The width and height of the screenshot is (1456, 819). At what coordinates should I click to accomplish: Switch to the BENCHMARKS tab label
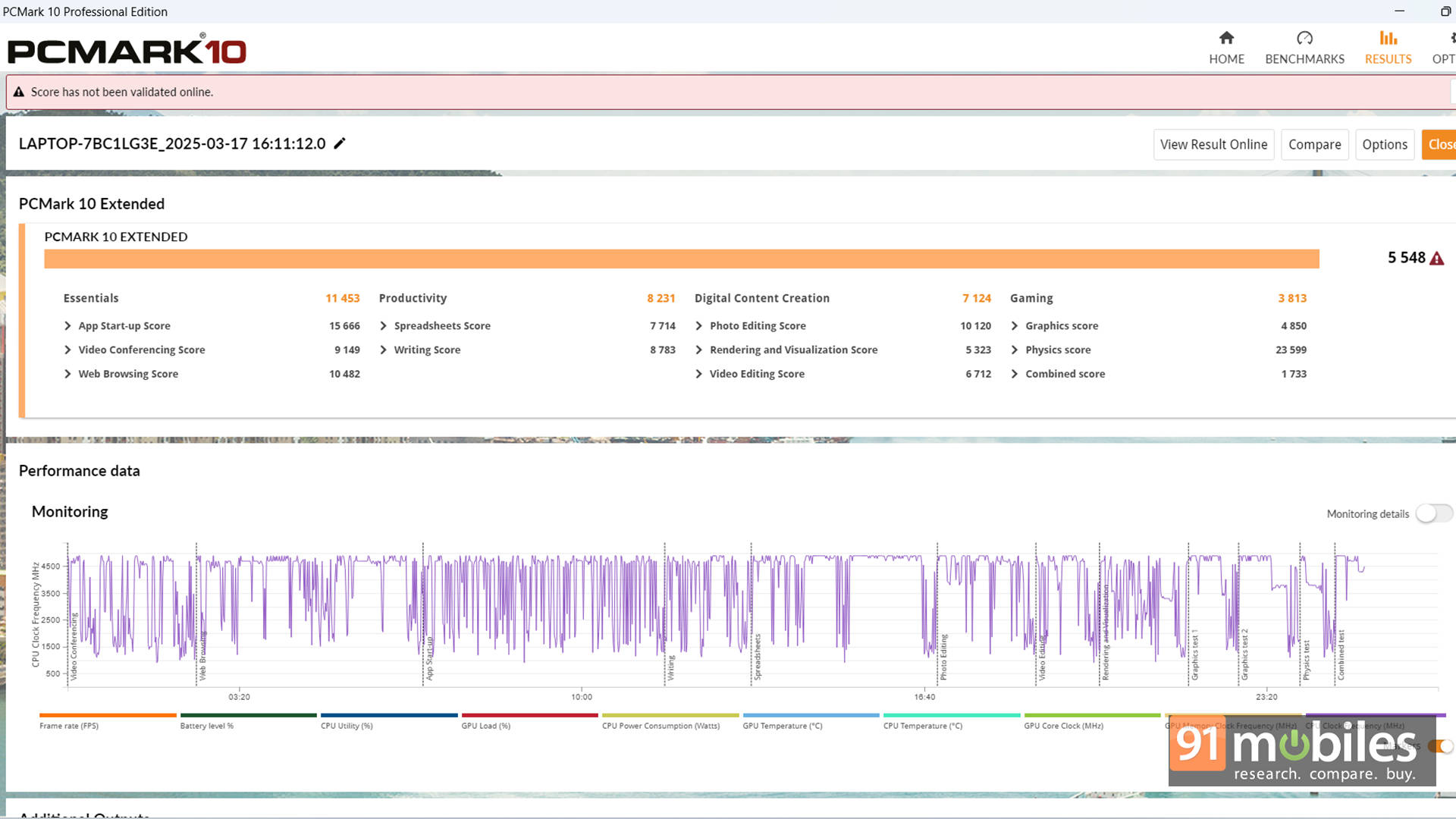tap(1304, 59)
